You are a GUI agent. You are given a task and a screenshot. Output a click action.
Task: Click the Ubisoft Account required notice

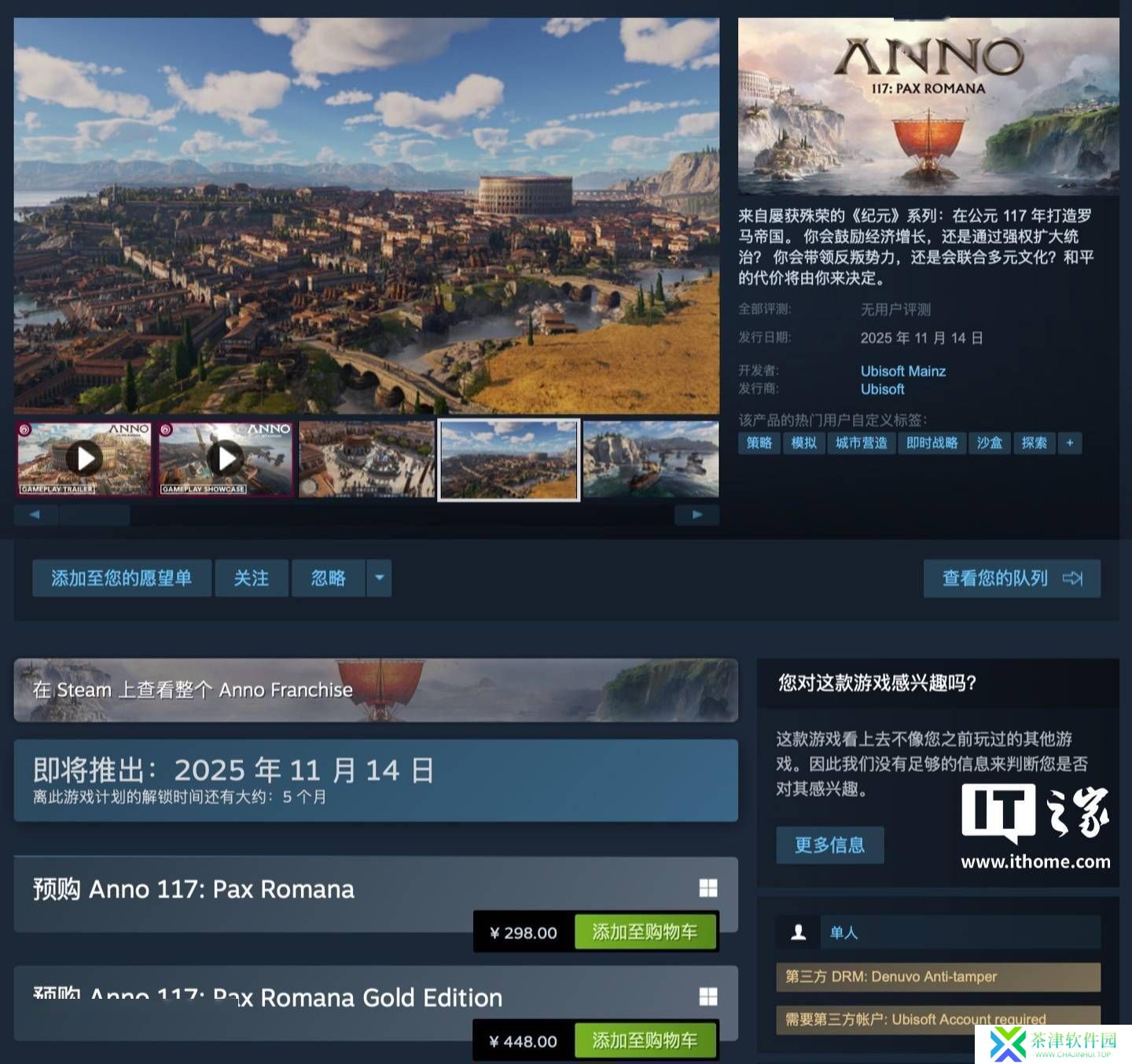pos(938,1019)
